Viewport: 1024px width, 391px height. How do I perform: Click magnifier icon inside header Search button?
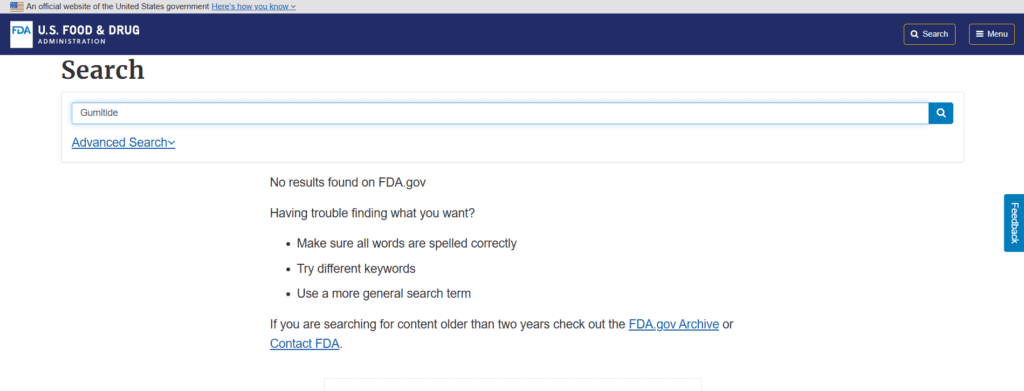click(915, 34)
